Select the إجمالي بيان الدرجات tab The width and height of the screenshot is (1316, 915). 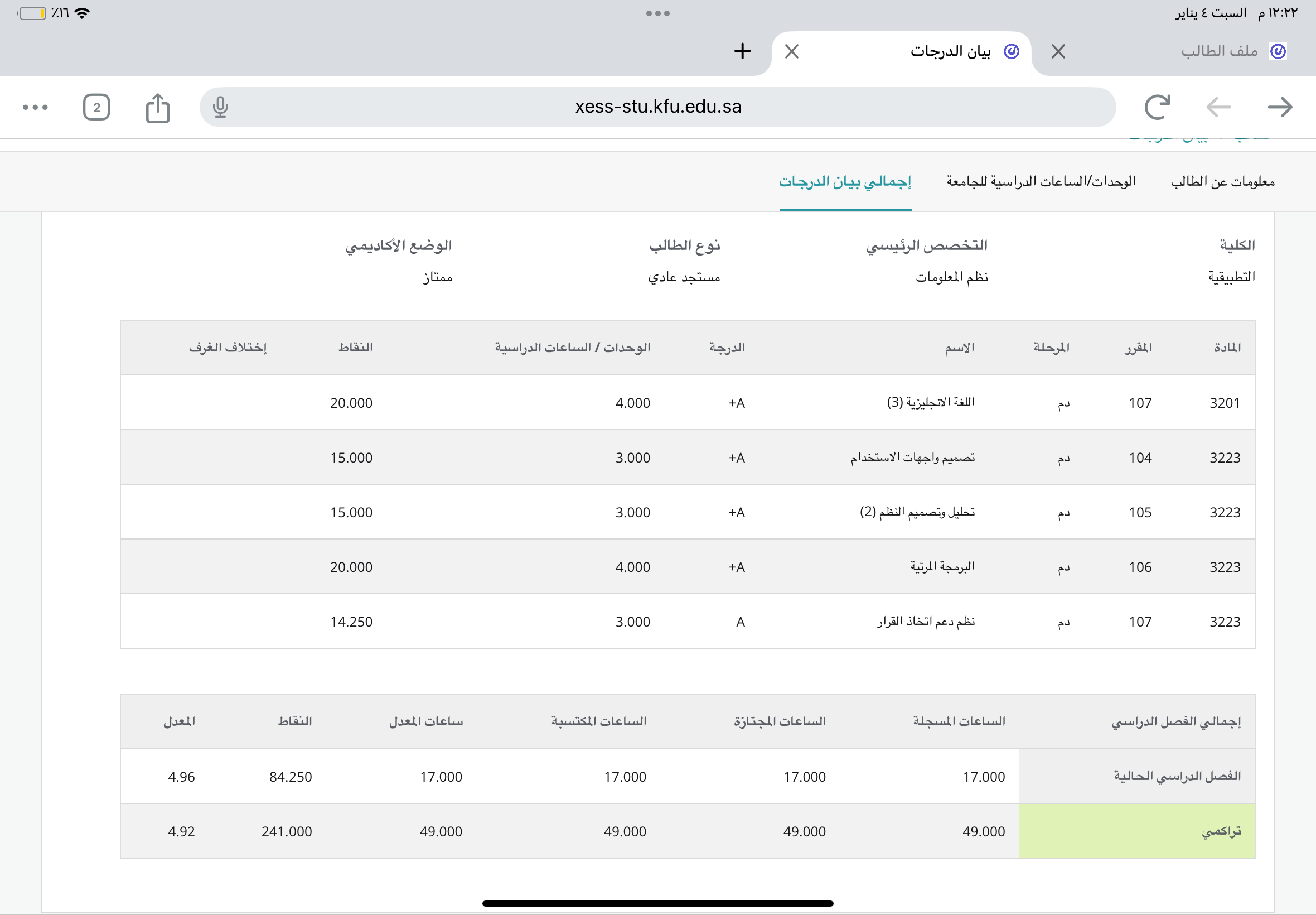pyautogui.click(x=845, y=182)
